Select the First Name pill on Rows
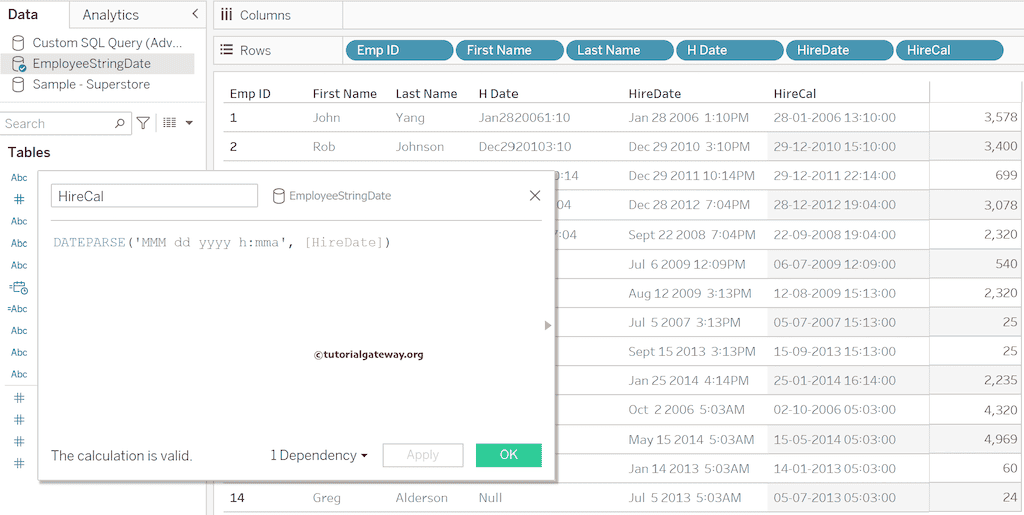 click(509, 50)
